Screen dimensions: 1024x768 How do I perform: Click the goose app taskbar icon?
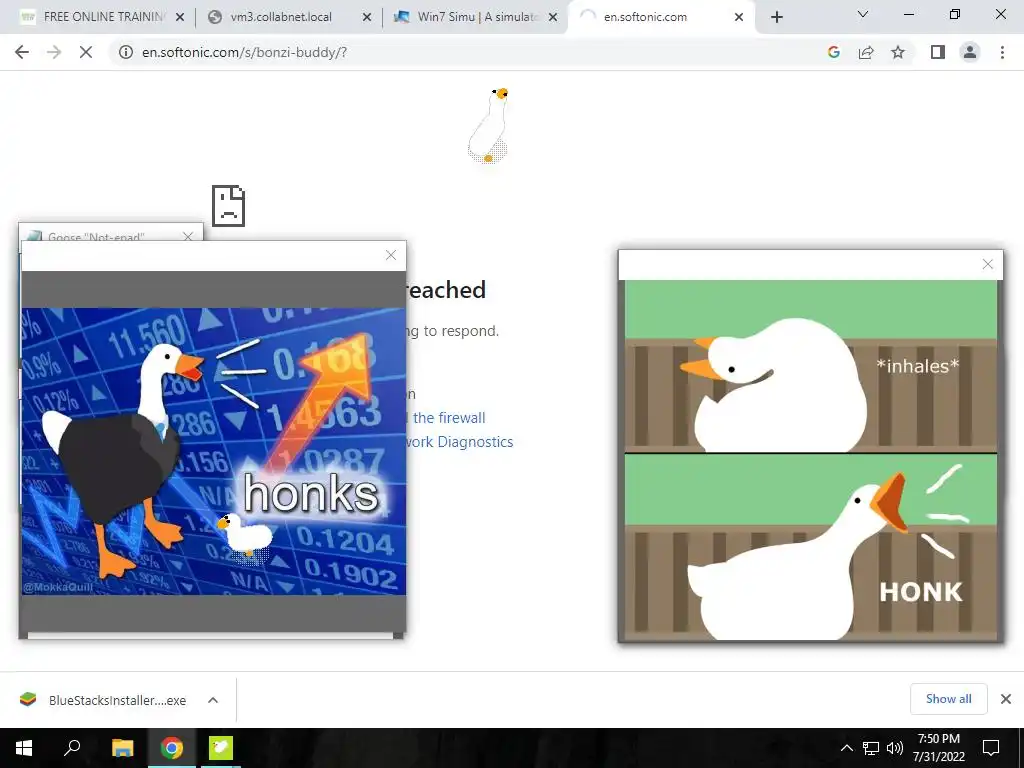pyautogui.click(x=221, y=748)
